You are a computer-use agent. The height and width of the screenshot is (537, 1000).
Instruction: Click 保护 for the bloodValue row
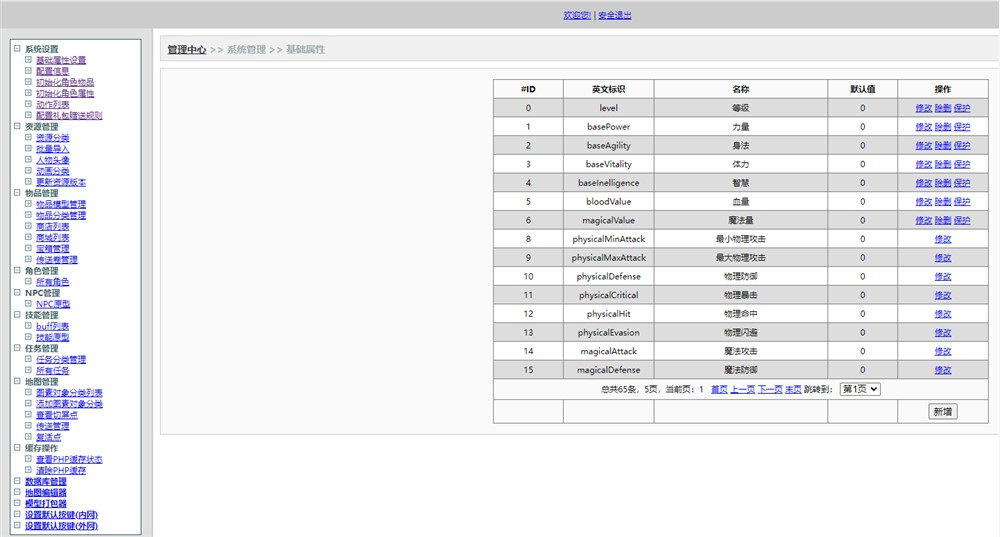tap(962, 202)
